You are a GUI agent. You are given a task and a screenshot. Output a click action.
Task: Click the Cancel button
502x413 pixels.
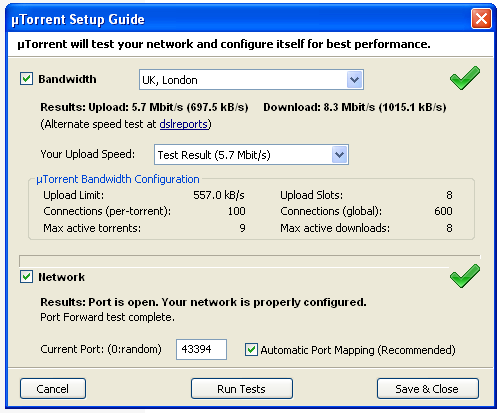[53, 389]
